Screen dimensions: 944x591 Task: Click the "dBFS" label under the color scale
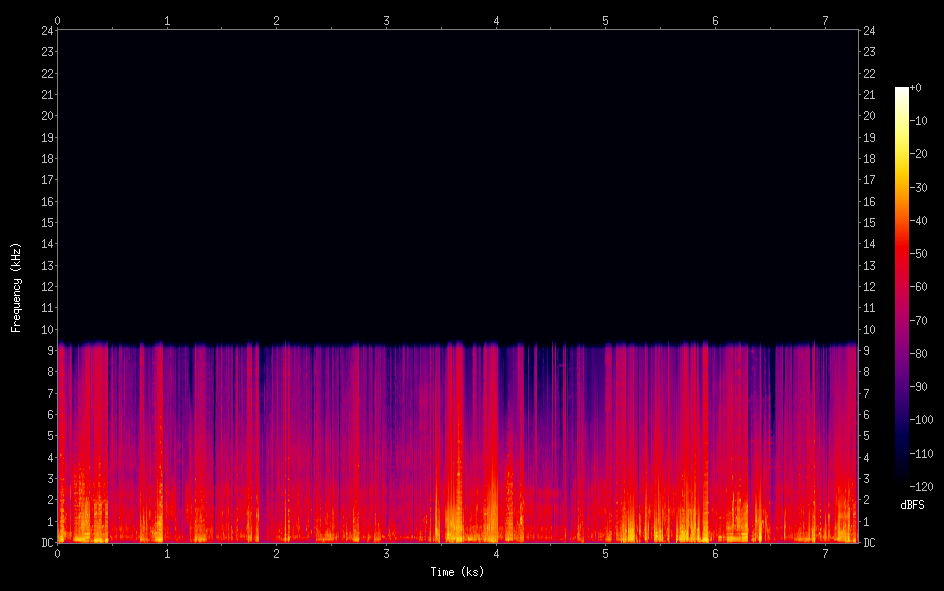(x=912, y=505)
